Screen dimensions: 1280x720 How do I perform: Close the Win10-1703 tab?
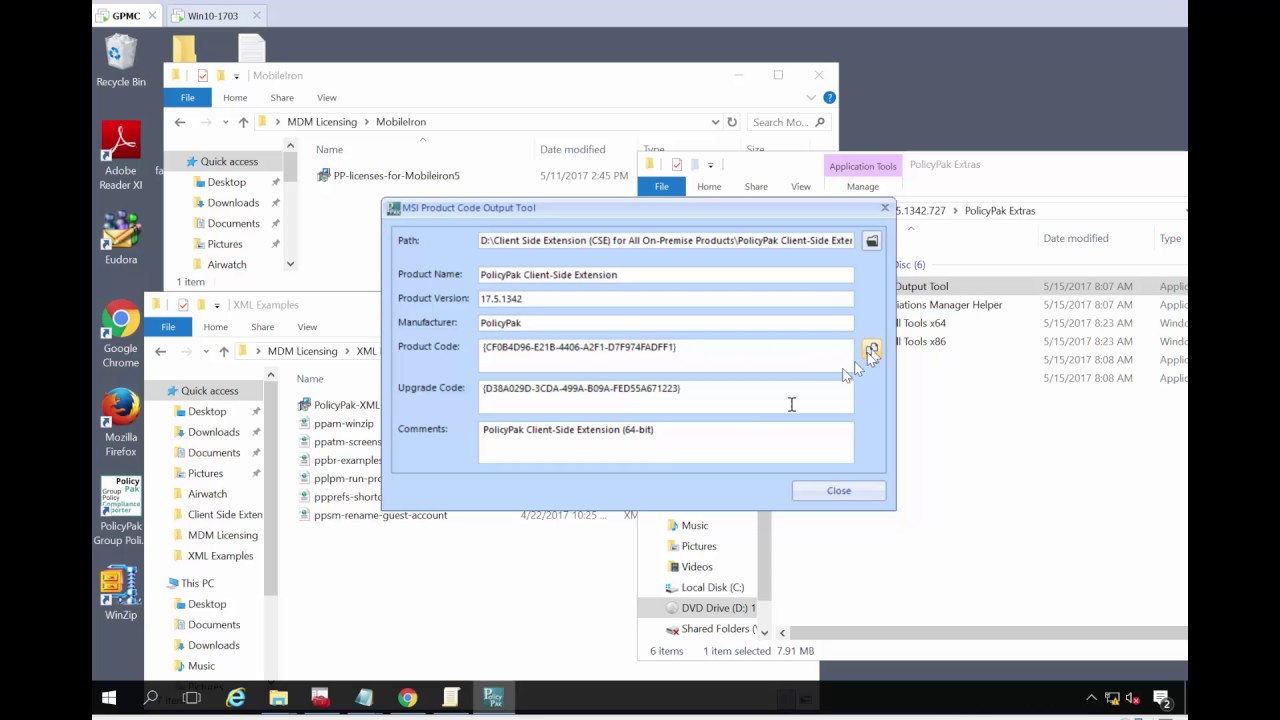pyautogui.click(x=256, y=16)
